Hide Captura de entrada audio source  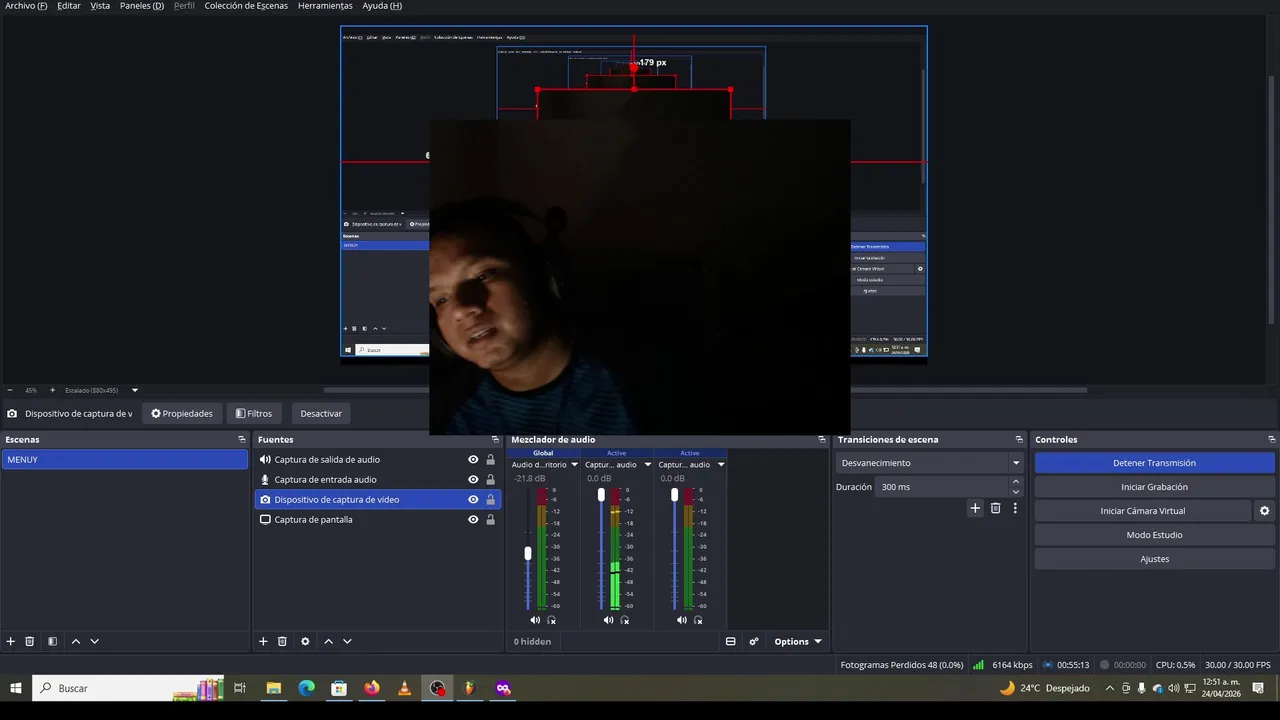[473, 480]
